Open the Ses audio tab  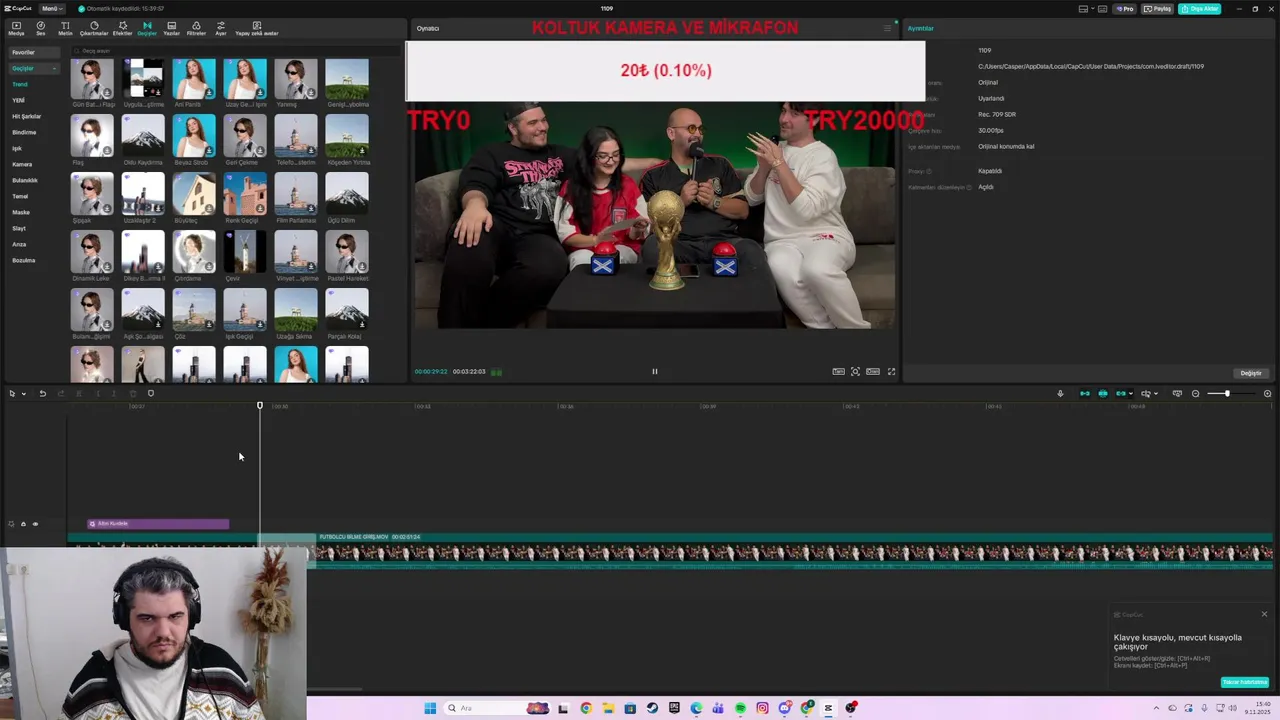pyautogui.click(x=41, y=28)
